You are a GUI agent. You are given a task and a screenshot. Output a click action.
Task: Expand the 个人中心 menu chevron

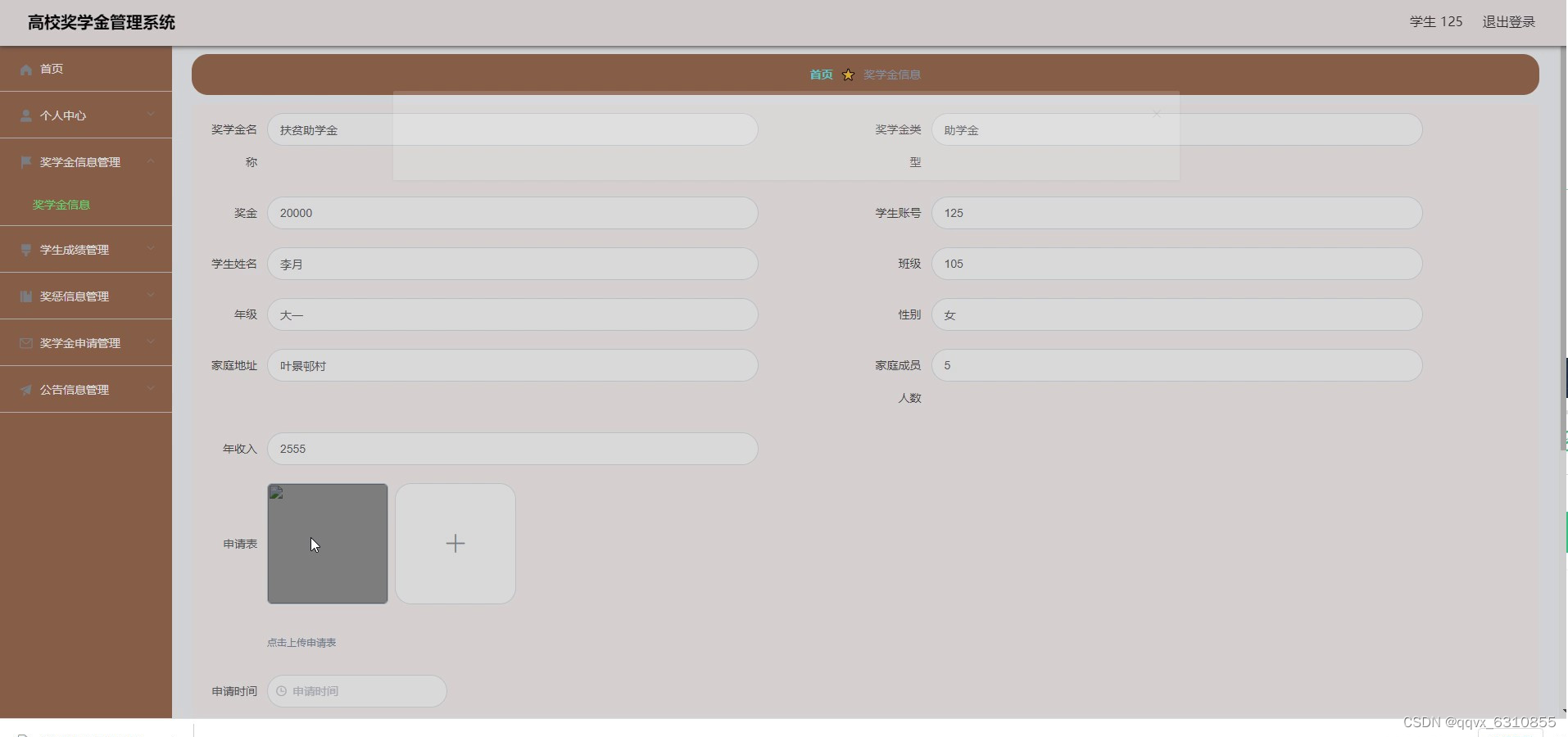click(151, 115)
